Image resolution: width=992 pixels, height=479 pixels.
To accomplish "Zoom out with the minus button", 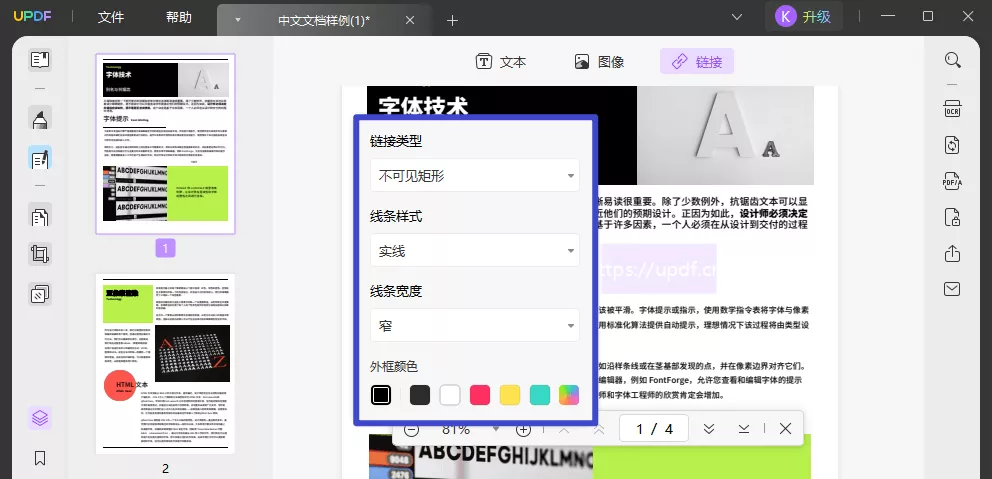I will point(411,430).
